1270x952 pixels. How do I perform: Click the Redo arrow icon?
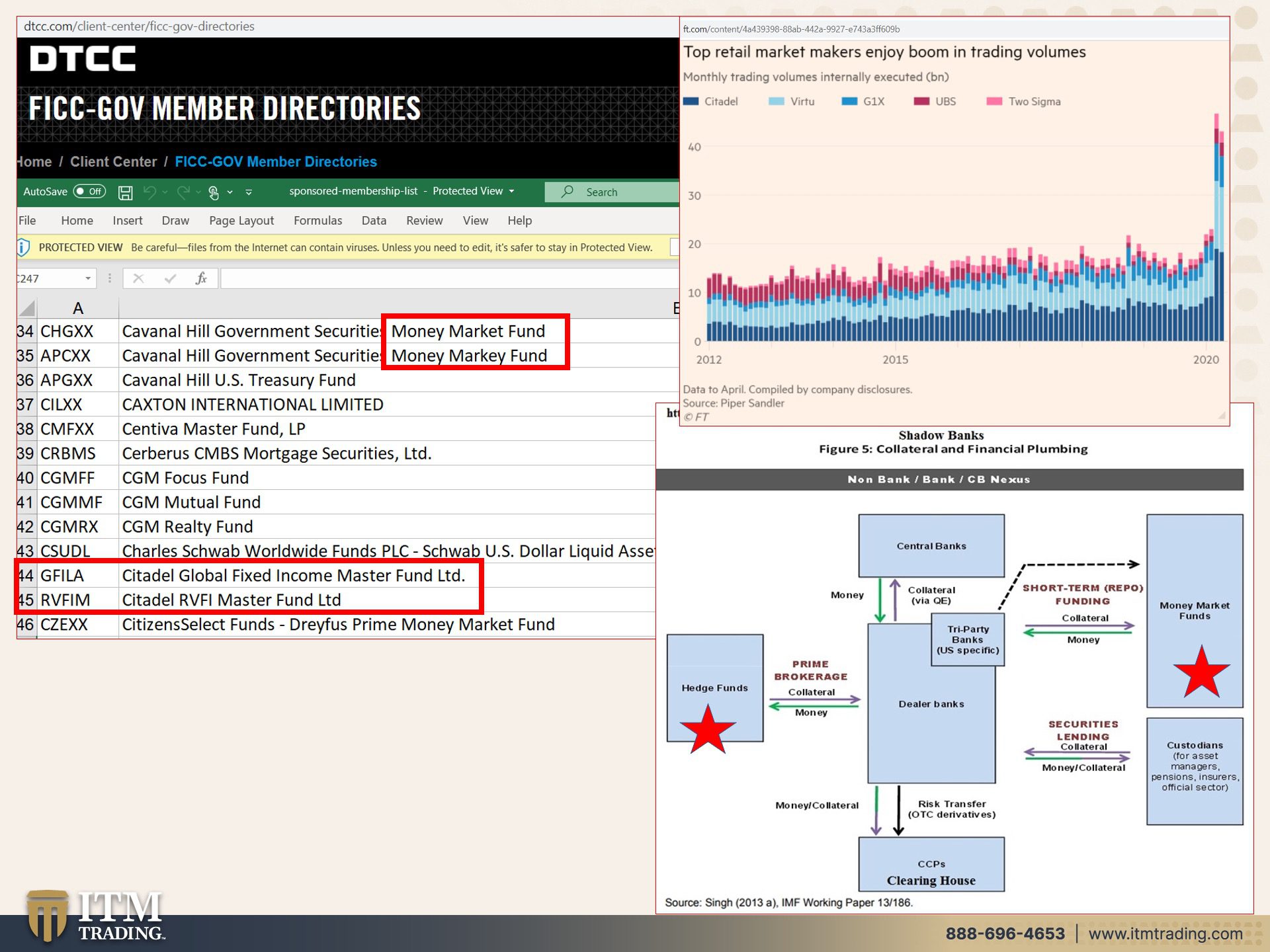183,192
